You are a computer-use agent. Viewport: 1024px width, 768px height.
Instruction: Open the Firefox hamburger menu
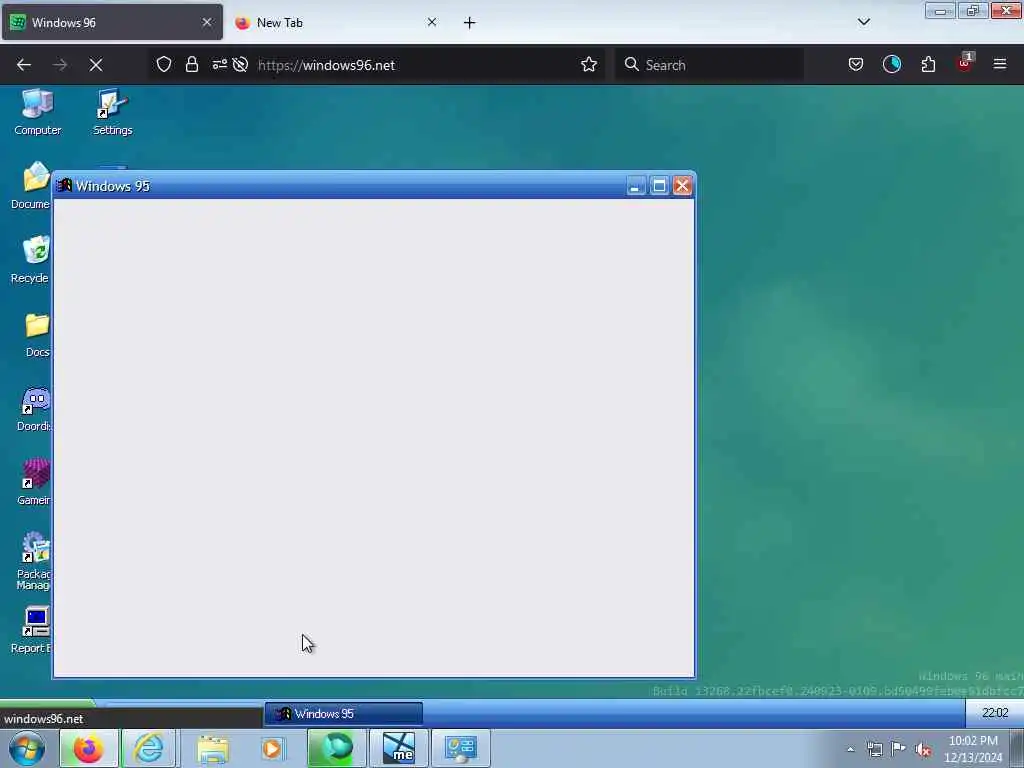[1000, 65]
